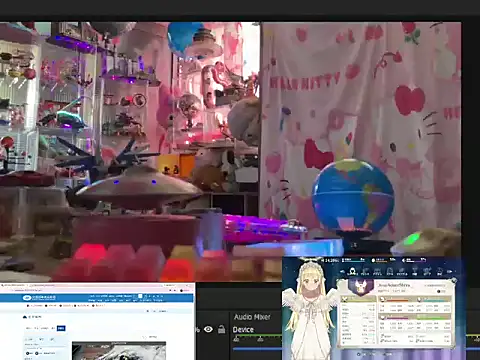The height and width of the screenshot is (360, 480).
Task: Select the fifth menu icon in the game top bar
Action: click(402, 272)
